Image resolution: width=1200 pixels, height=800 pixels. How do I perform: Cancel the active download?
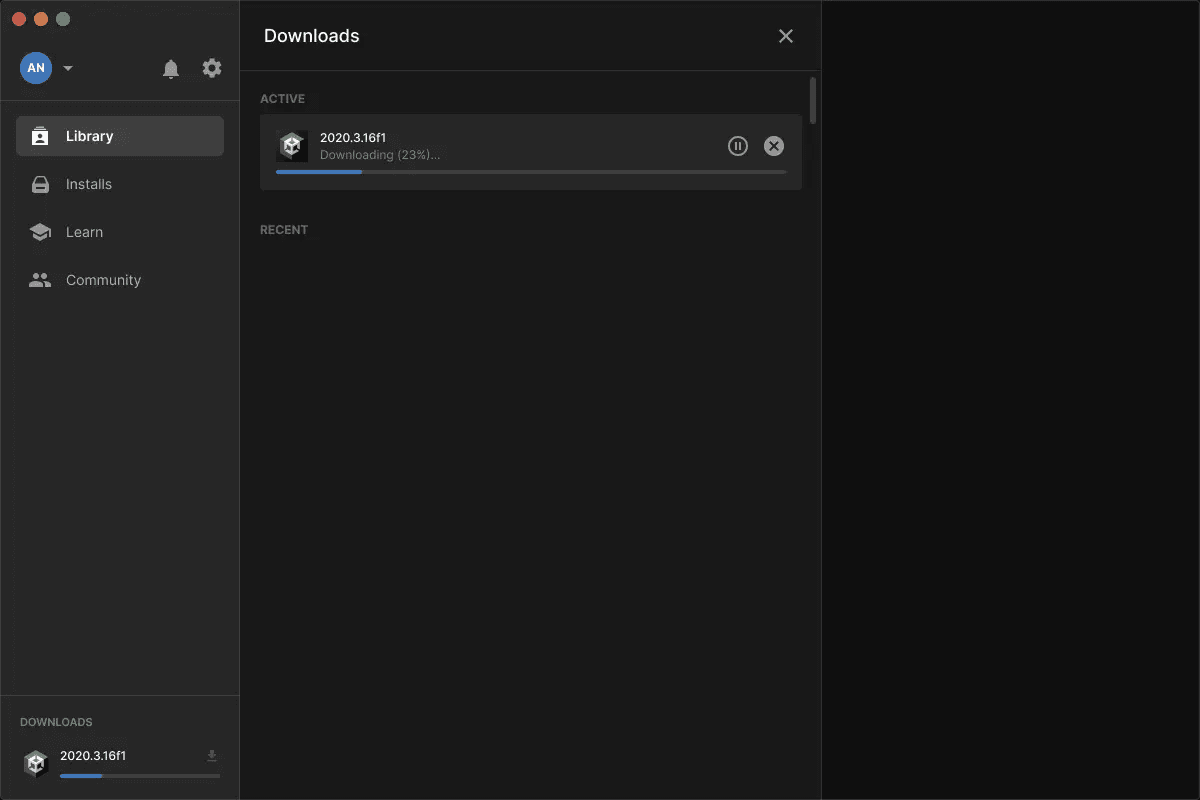[x=773, y=145]
